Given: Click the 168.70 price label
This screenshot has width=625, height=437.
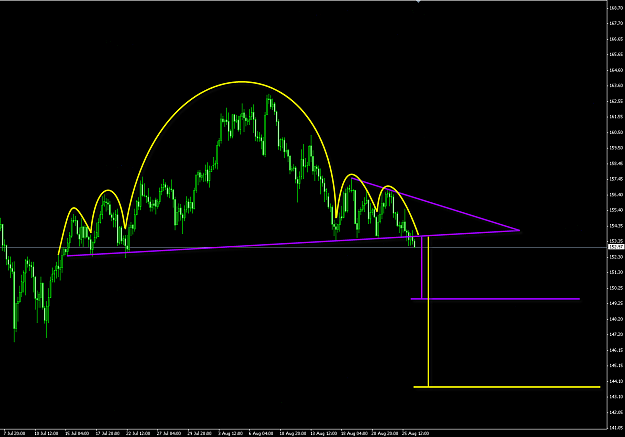Looking at the screenshot, I should point(616,8).
